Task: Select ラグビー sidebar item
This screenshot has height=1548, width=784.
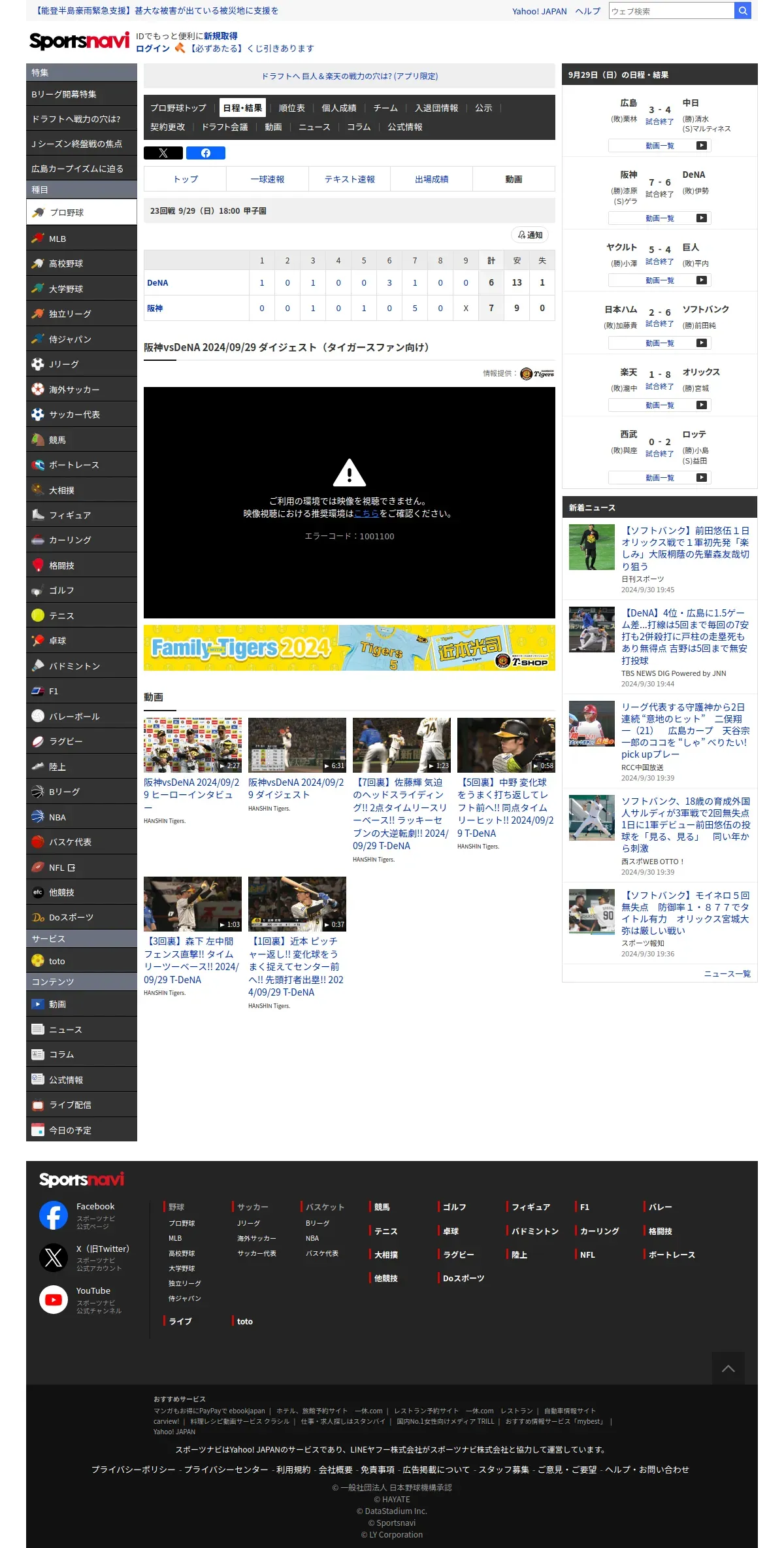Action: point(82,741)
